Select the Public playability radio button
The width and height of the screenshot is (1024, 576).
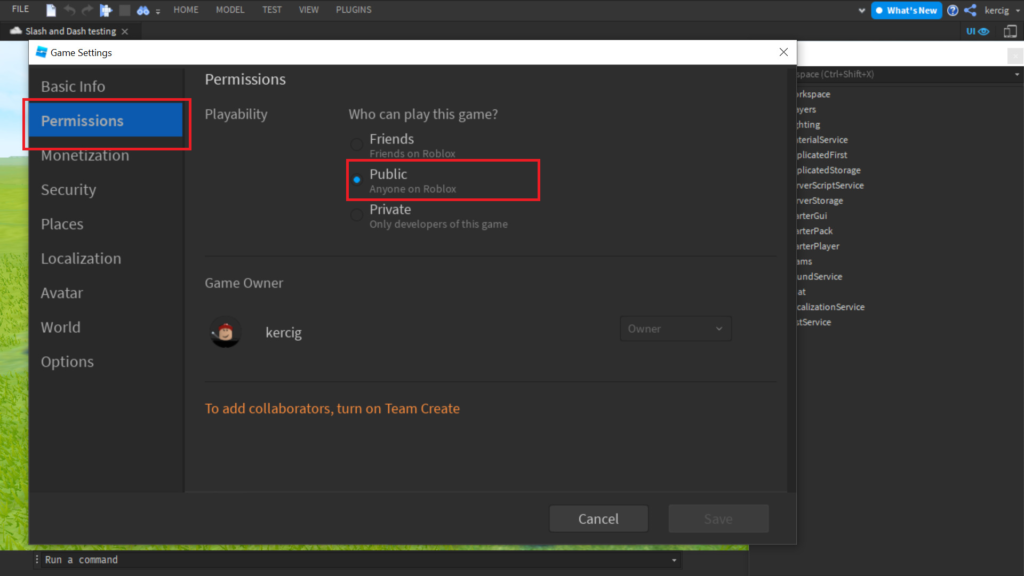pos(357,180)
